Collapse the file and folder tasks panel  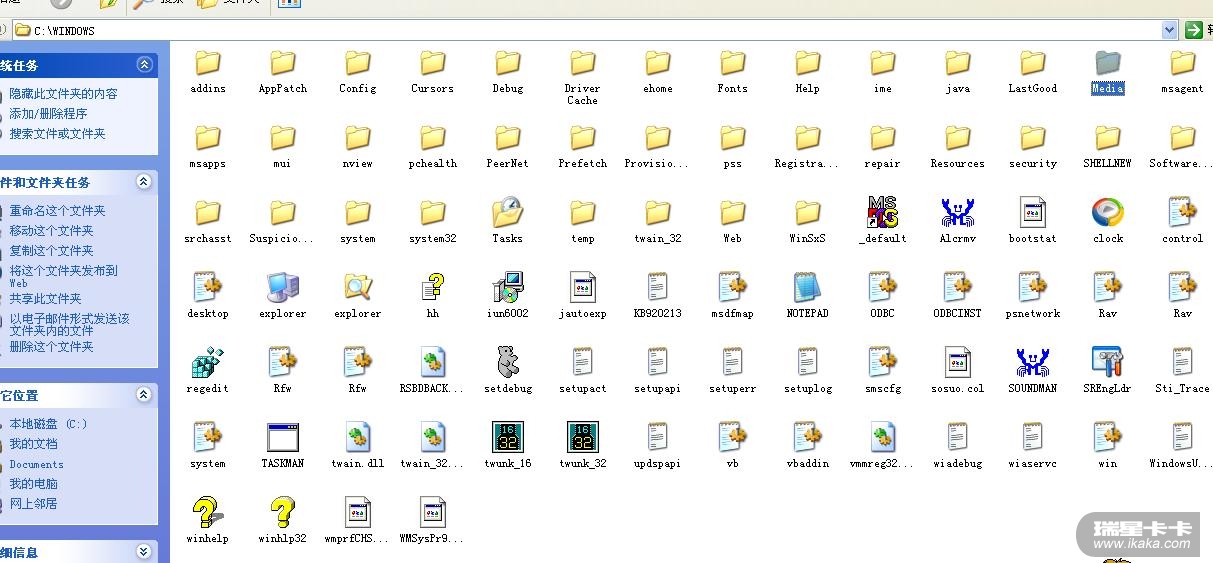(144, 182)
